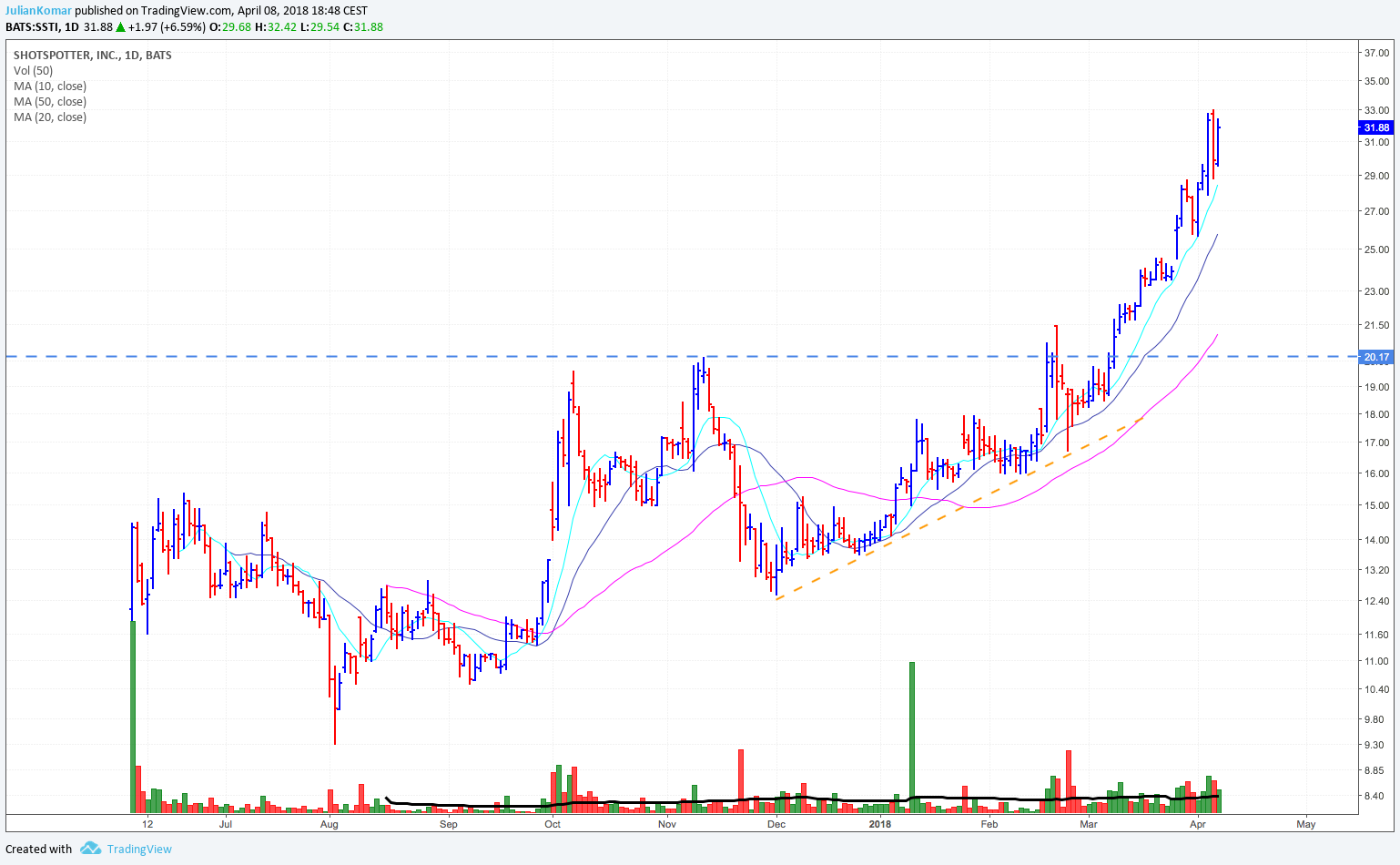Click the O:29.68 open value in header
Viewport: 1400px width, 865px height.
[x=230, y=26]
